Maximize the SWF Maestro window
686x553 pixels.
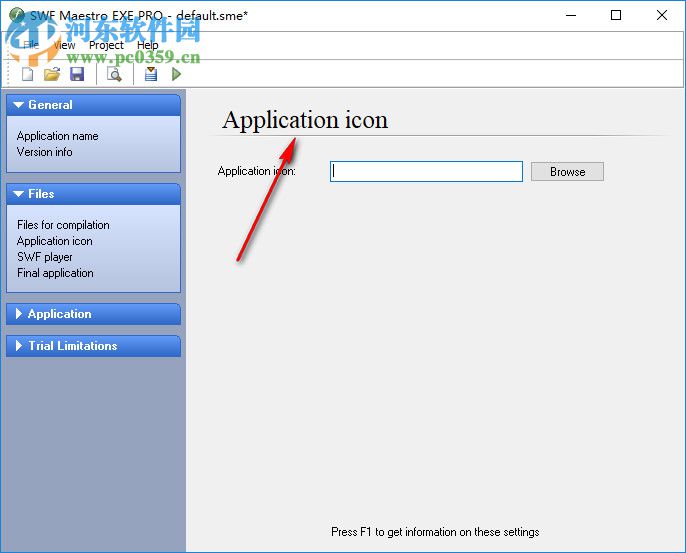tap(616, 15)
